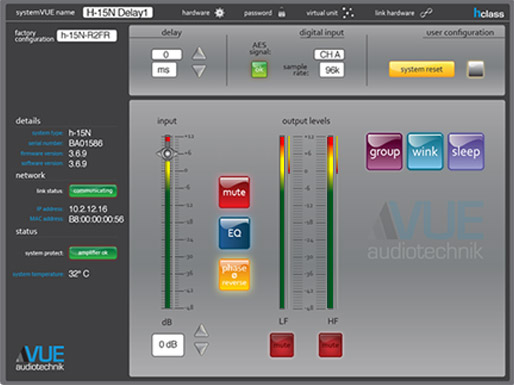Click the firmware version value 3.6.9

point(78,153)
